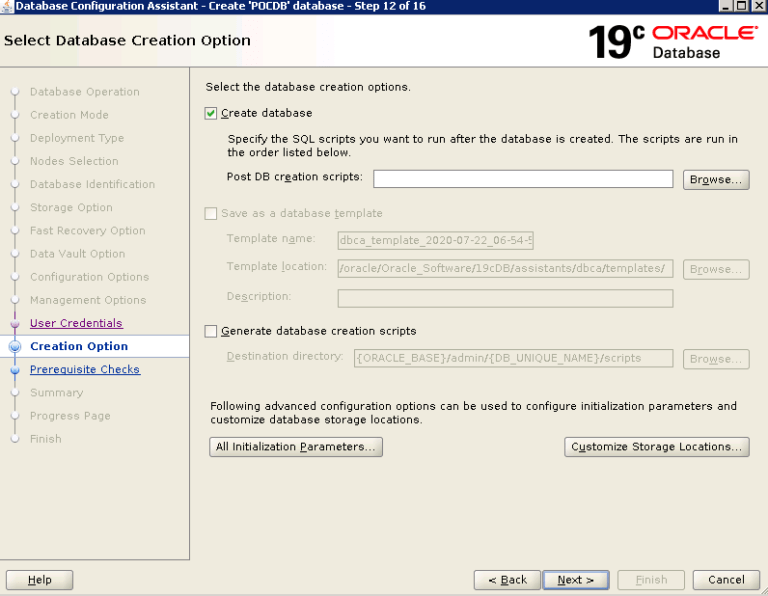Click the Oracle Database 19c logo
The width and height of the screenshot is (768, 596).
[672, 41]
